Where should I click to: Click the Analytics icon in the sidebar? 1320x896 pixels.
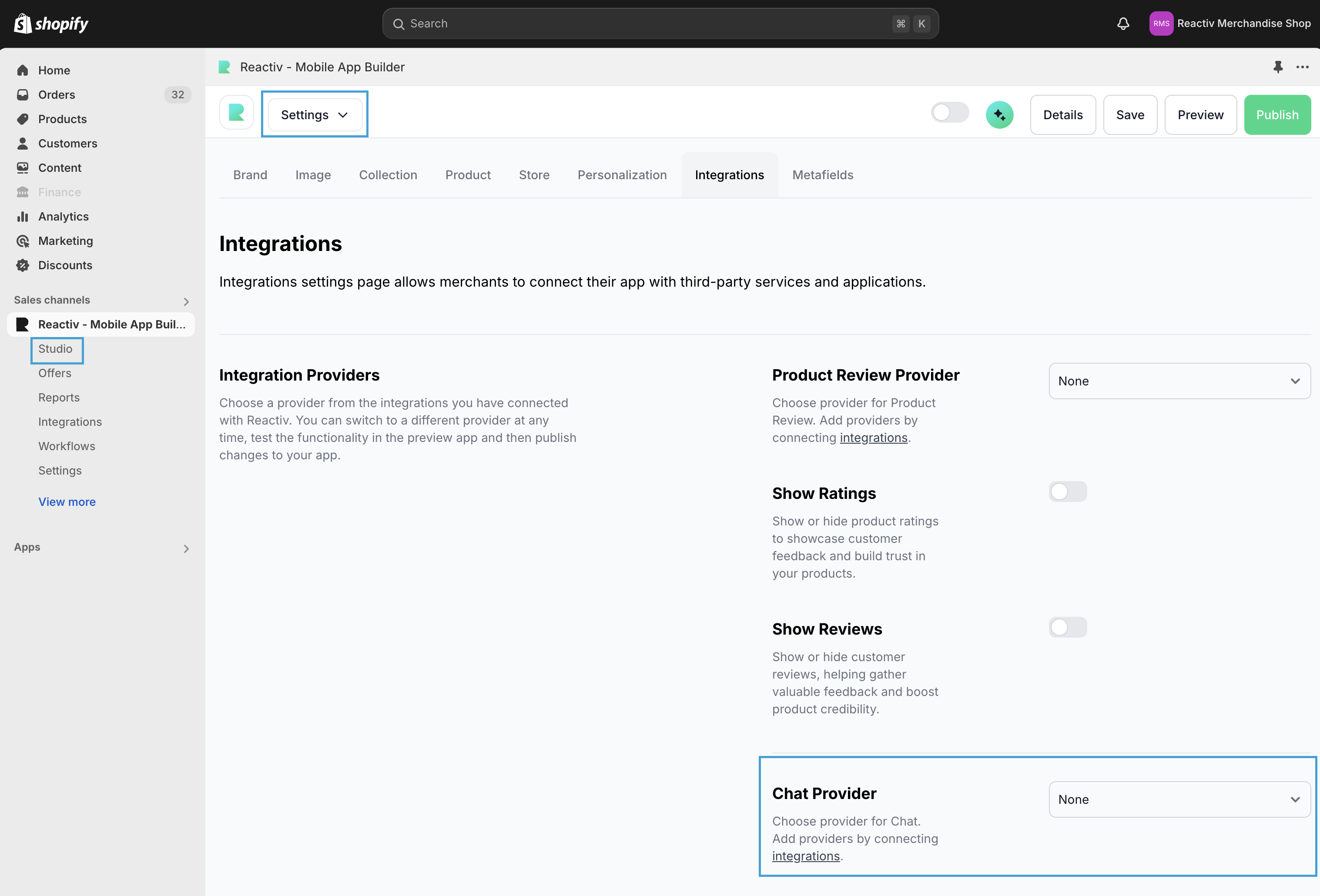point(23,216)
